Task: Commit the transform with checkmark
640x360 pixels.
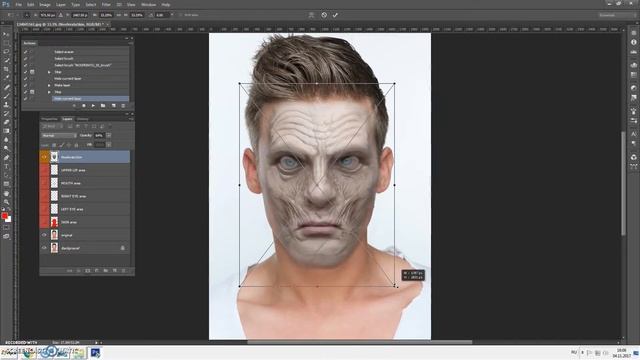Action: (335, 15)
